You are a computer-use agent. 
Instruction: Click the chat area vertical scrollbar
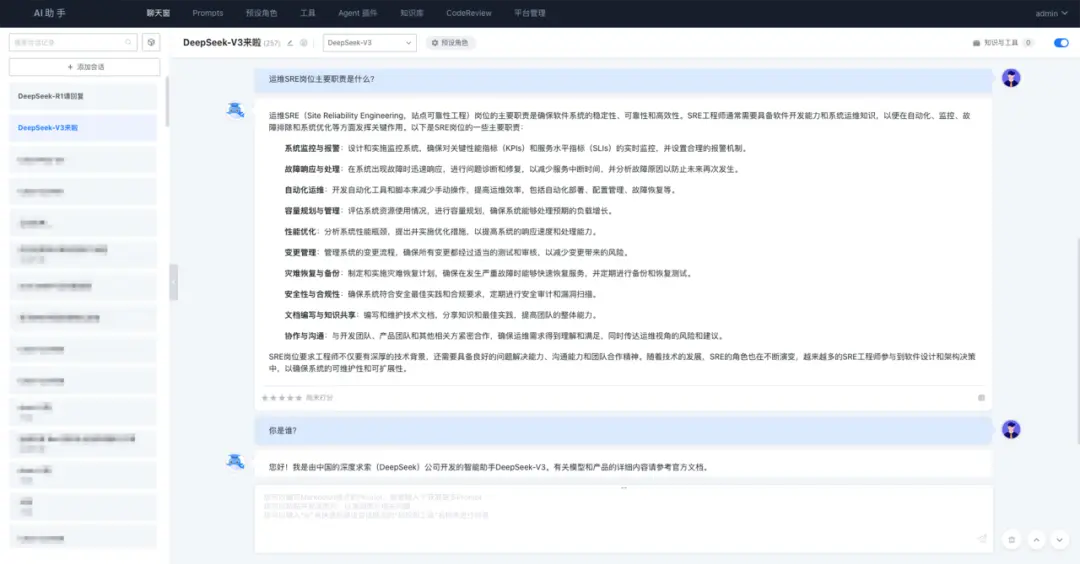click(x=1077, y=341)
